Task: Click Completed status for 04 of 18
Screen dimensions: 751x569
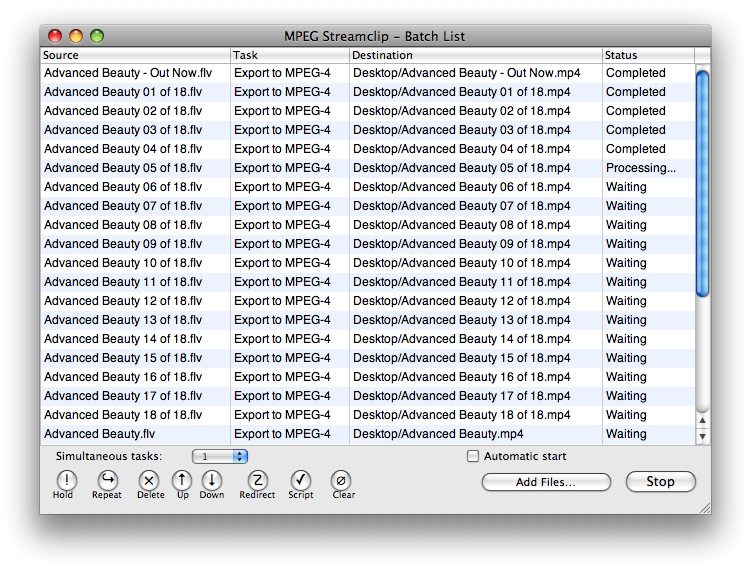Action: click(x=636, y=149)
